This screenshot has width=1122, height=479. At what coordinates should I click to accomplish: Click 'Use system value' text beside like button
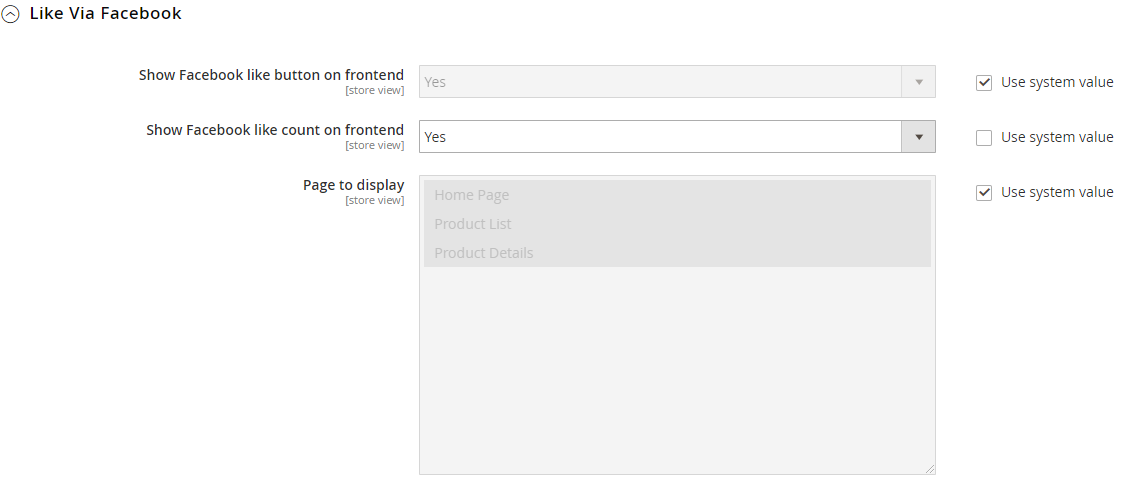pos(1057,82)
